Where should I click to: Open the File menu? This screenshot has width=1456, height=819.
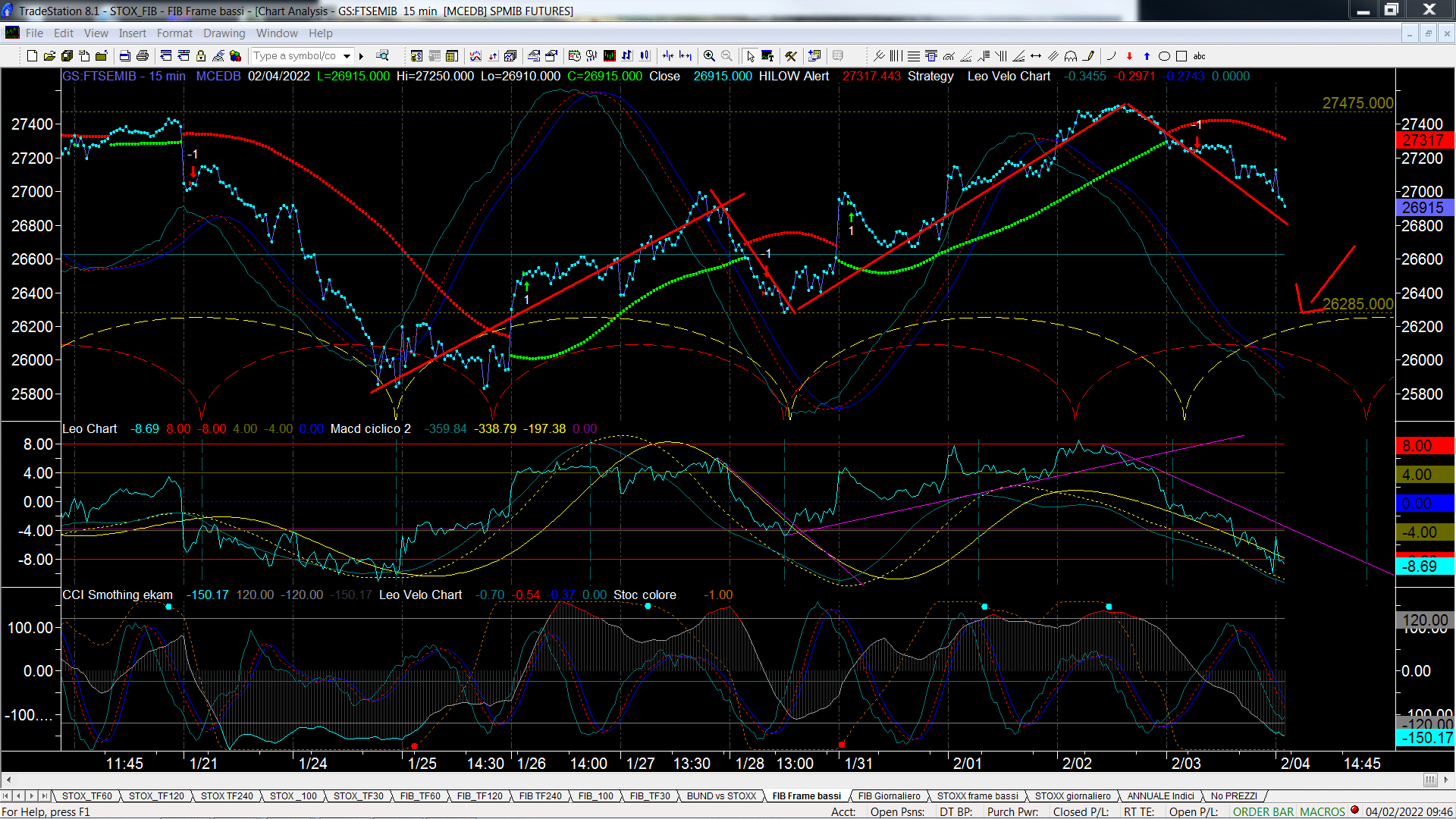click(x=34, y=33)
